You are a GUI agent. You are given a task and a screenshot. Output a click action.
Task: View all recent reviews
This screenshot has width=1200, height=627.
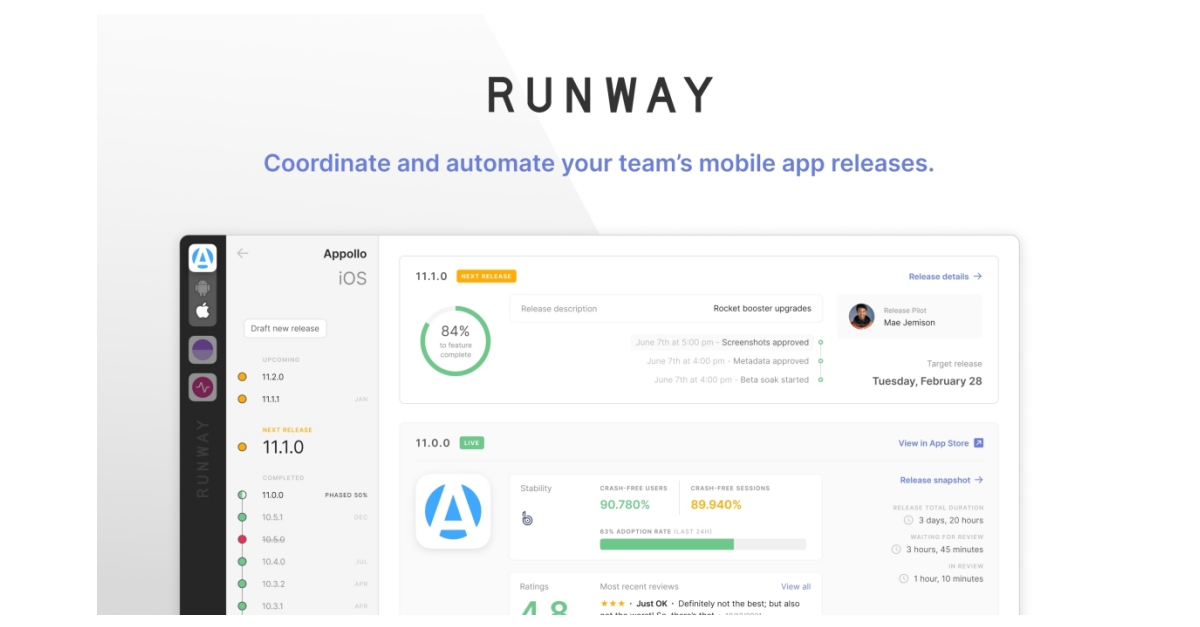point(794,586)
